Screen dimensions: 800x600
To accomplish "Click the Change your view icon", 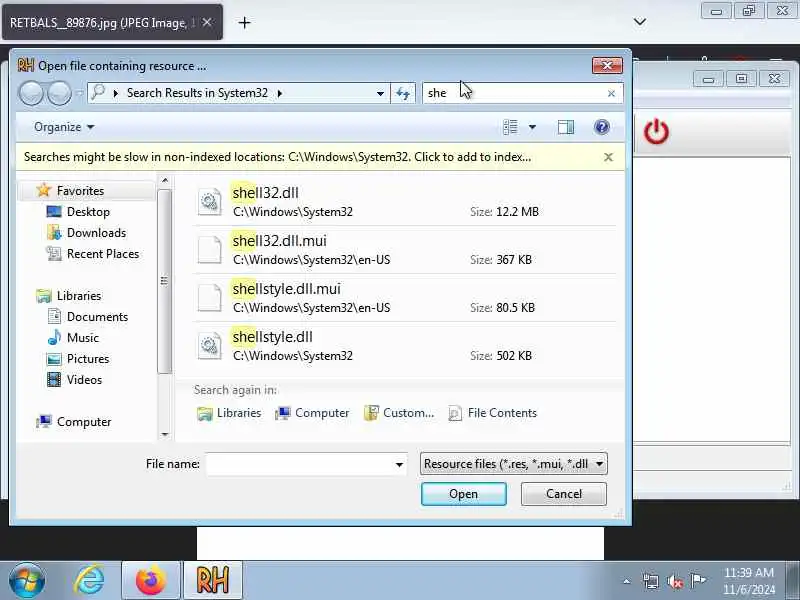I will (x=510, y=127).
